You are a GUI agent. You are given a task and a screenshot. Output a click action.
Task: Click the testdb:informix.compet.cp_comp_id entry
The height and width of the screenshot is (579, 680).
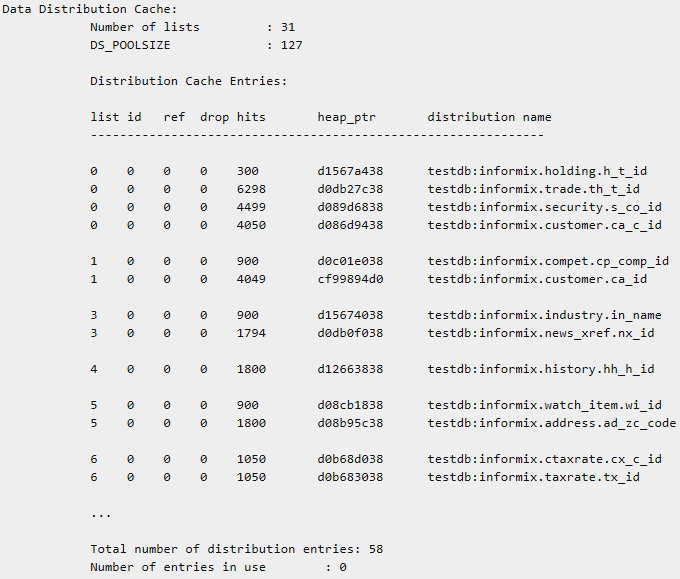(x=548, y=261)
